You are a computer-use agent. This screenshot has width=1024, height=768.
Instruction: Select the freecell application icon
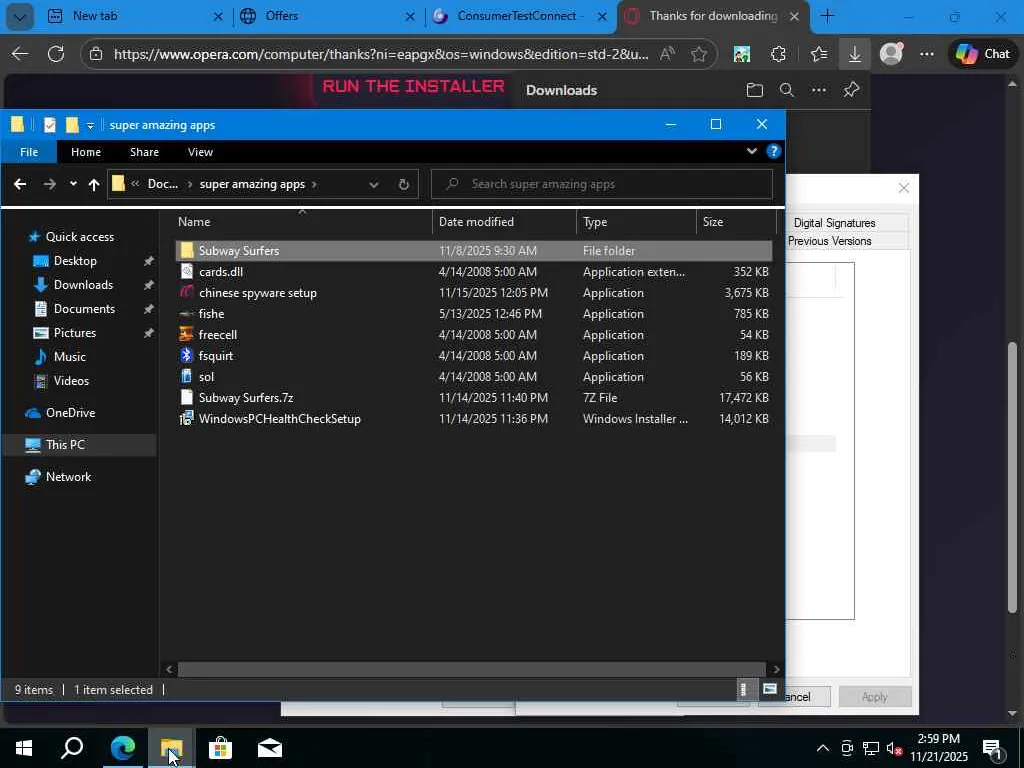[187, 334]
